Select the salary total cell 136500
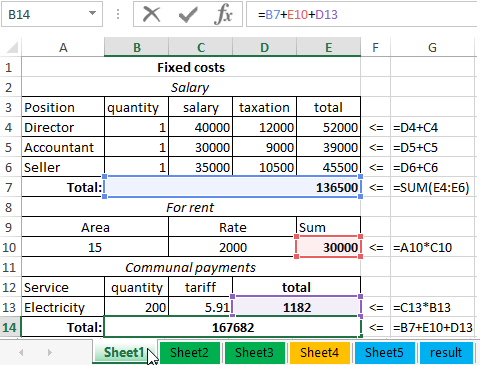The image size is (480, 365). (232, 187)
